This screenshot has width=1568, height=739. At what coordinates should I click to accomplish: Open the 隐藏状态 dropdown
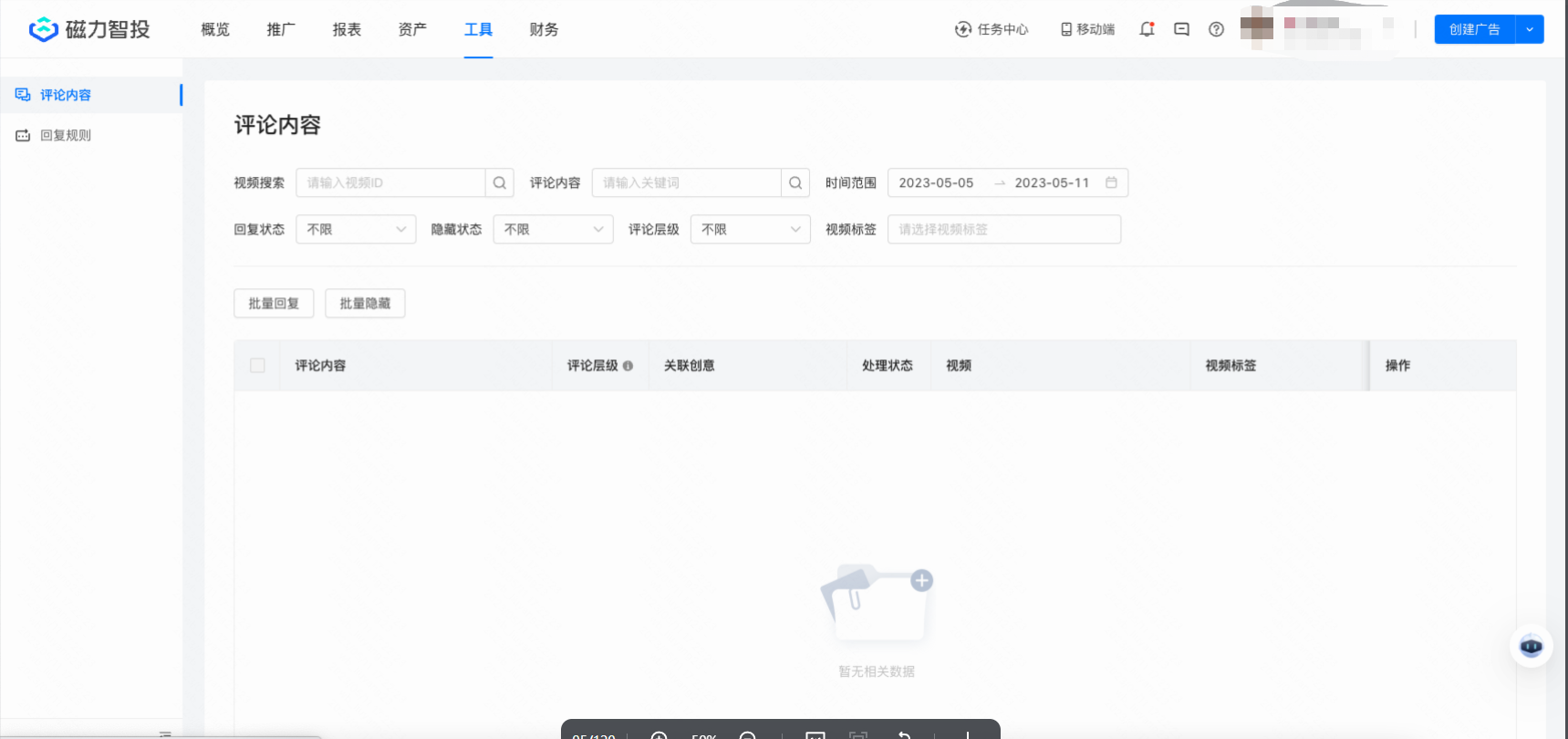[x=553, y=229]
